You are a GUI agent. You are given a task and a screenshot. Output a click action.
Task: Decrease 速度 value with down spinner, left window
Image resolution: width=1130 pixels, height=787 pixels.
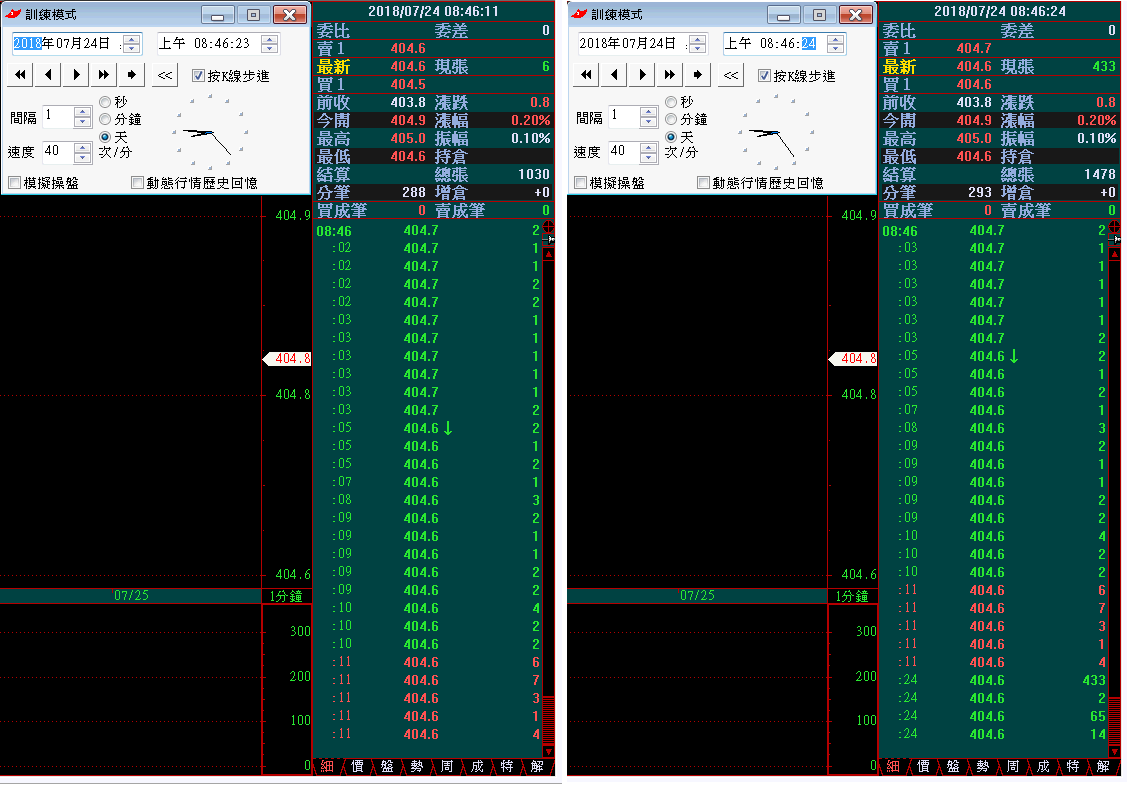(82, 157)
